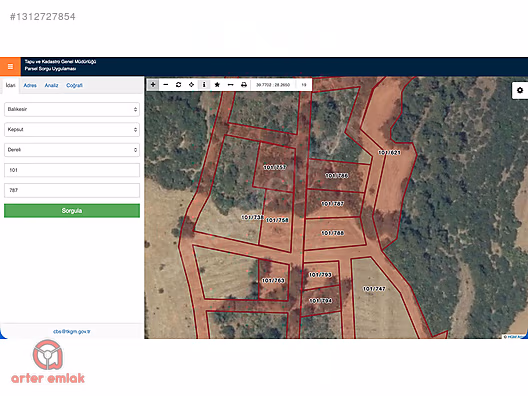
Task: Select parcel 101/738 on the map
Action: (x=252, y=218)
